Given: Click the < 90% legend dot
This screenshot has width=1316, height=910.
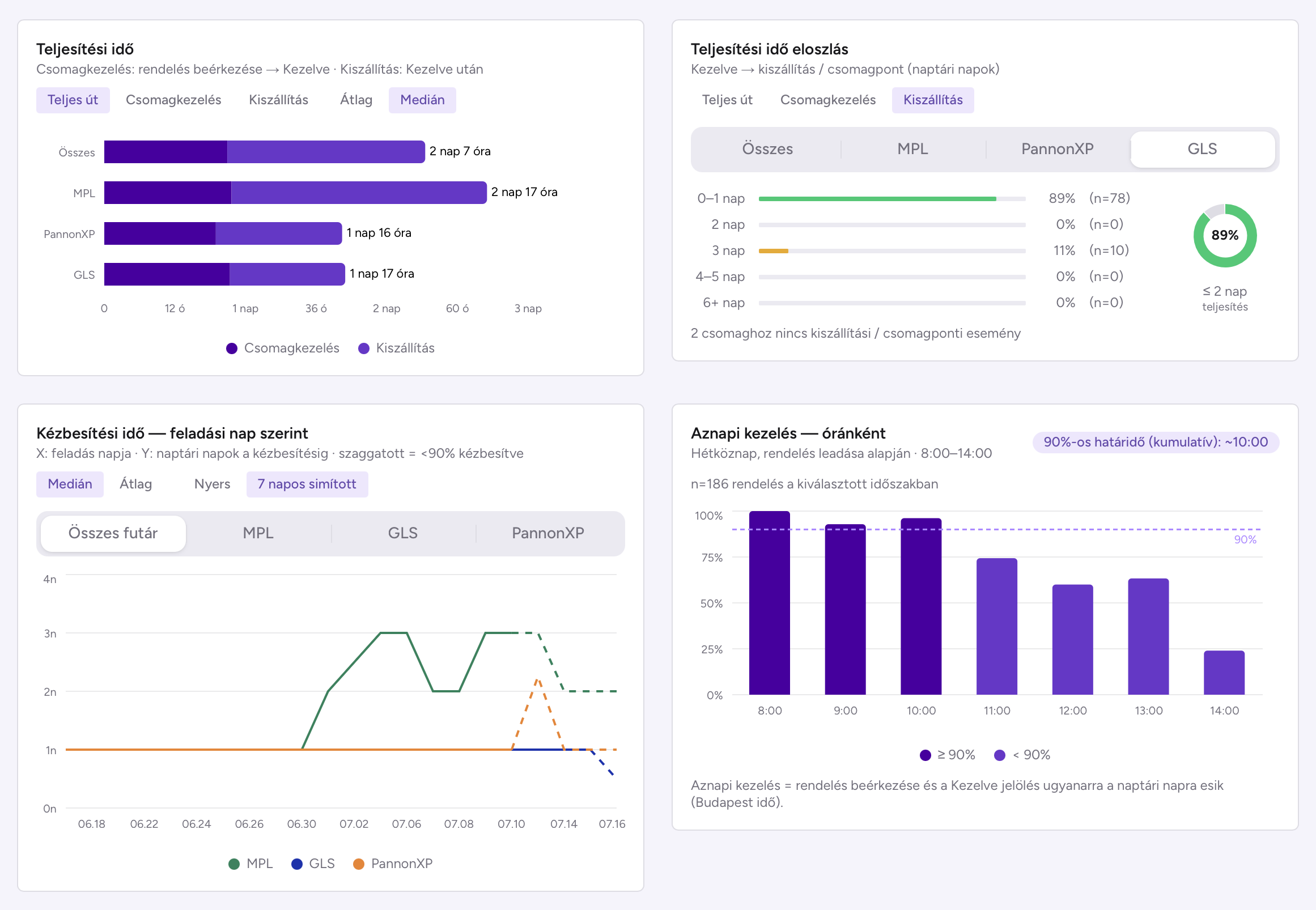Looking at the screenshot, I should 1000,755.
